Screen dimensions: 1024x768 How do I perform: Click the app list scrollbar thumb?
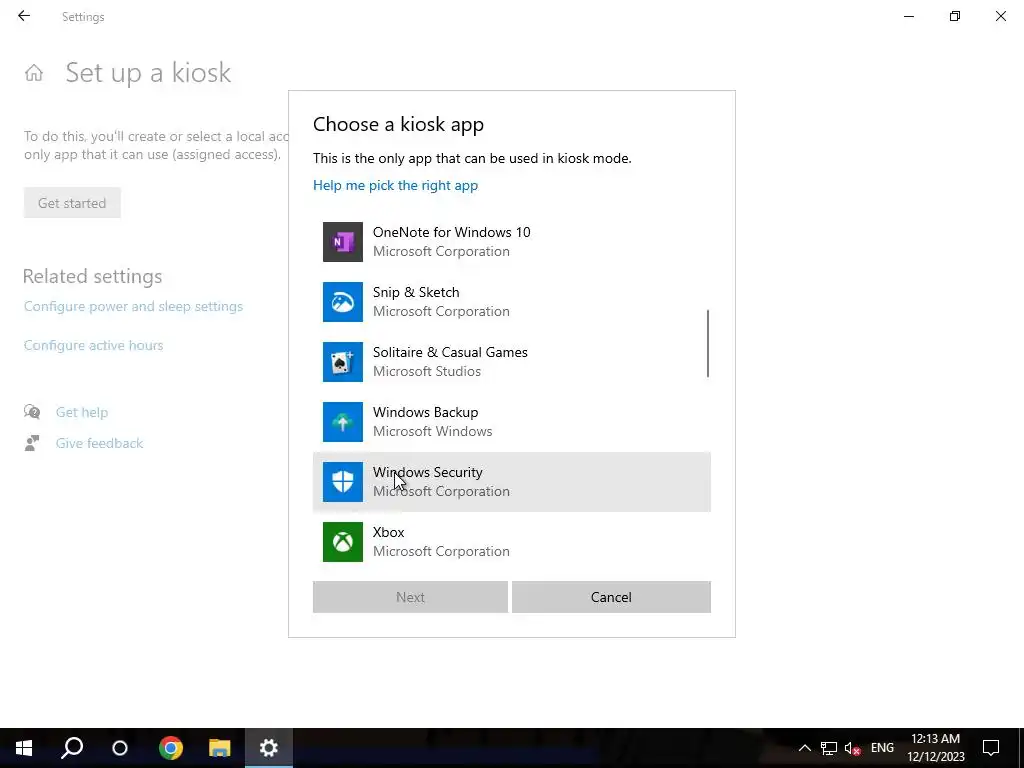pos(708,344)
